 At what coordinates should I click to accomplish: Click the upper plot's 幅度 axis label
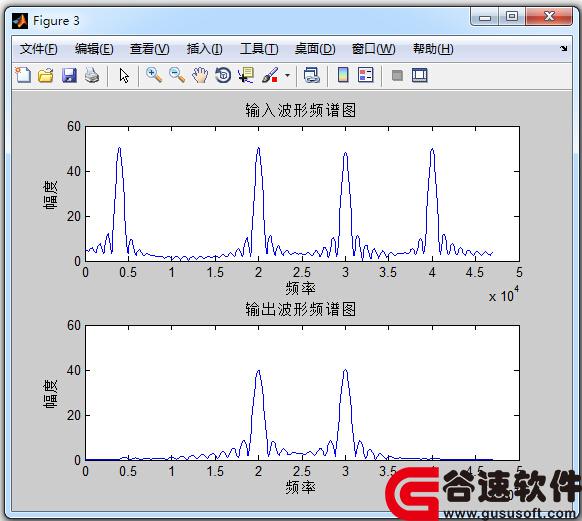[50, 195]
